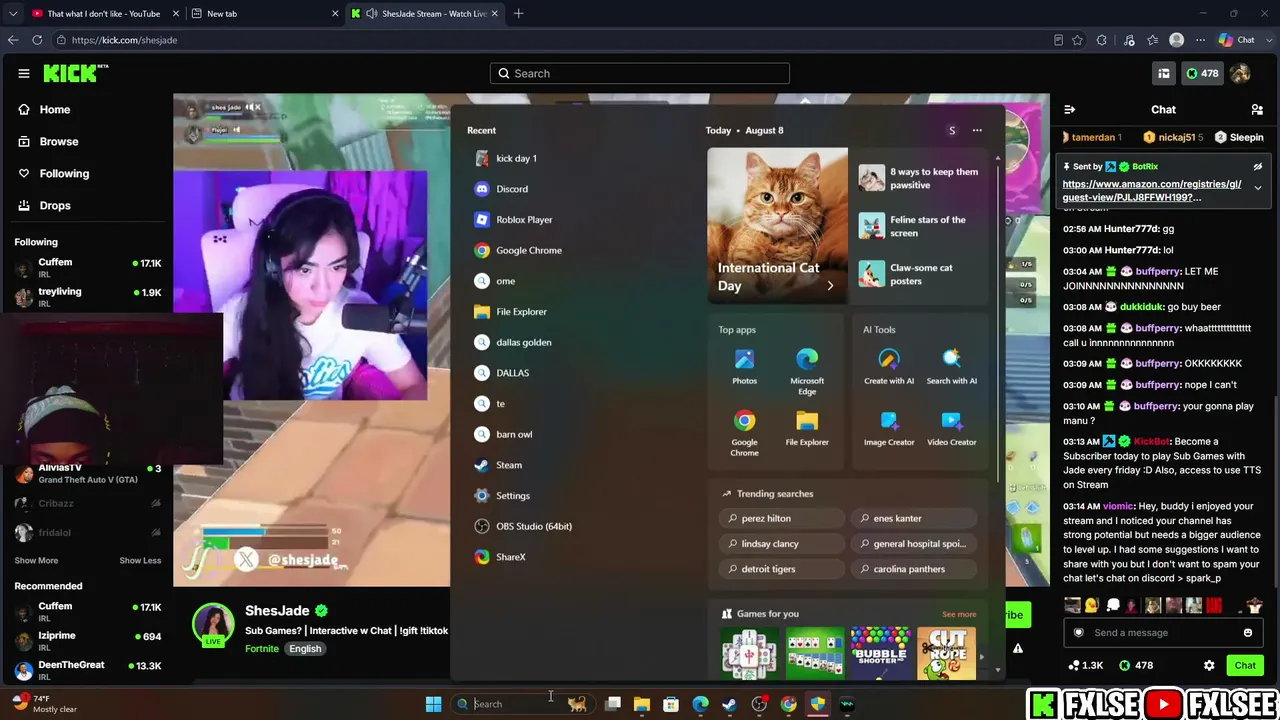
Task: Open the OBS Studio icon on taskbar
Action: click(759, 704)
